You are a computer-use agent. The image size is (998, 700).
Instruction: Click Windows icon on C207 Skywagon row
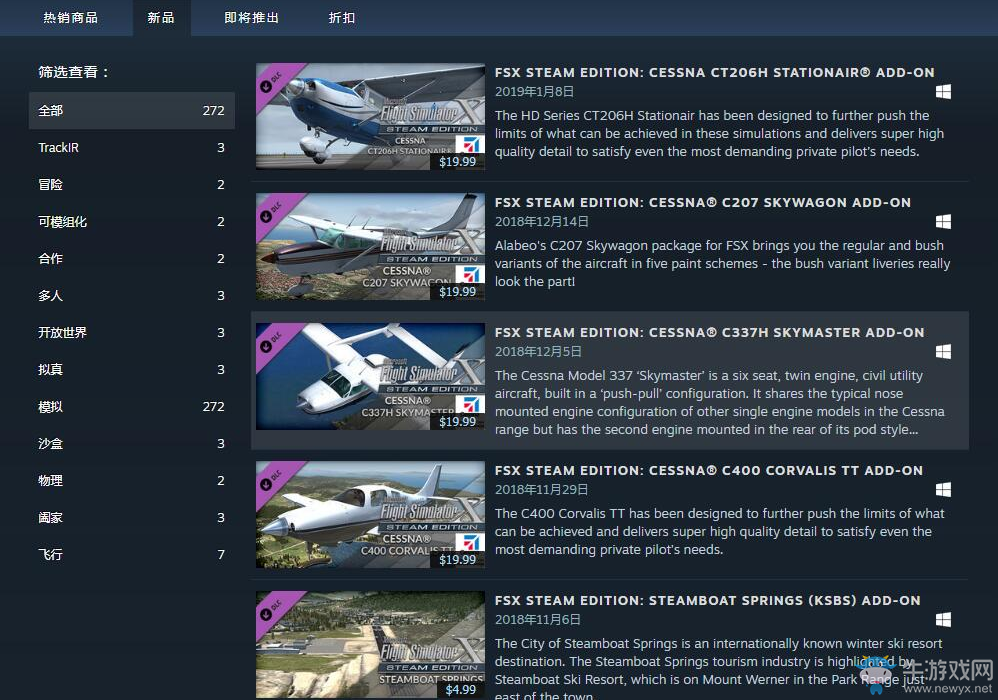click(x=943, y=221)
